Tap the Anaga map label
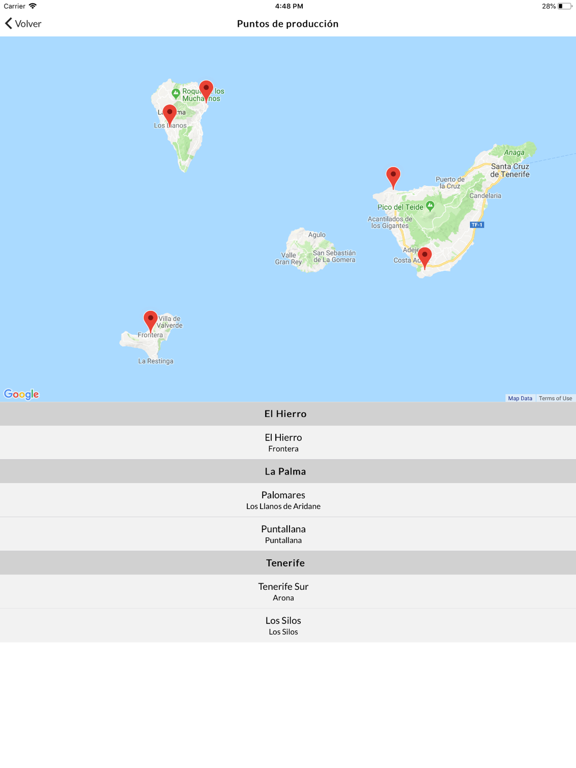The height and width of the screenshot is (768, 576). point(514,152)
